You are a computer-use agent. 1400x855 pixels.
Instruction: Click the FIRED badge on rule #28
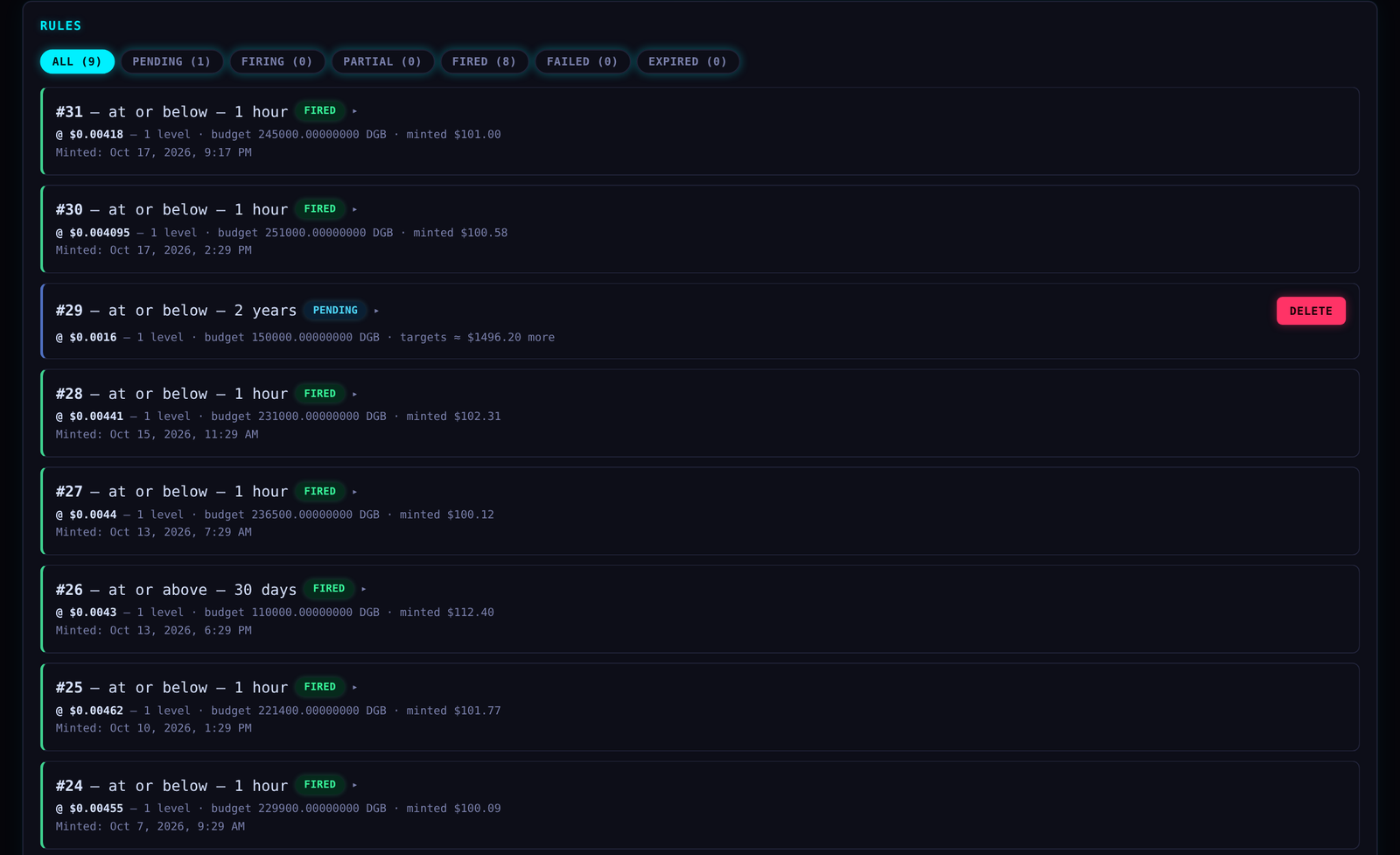point(319,394)
